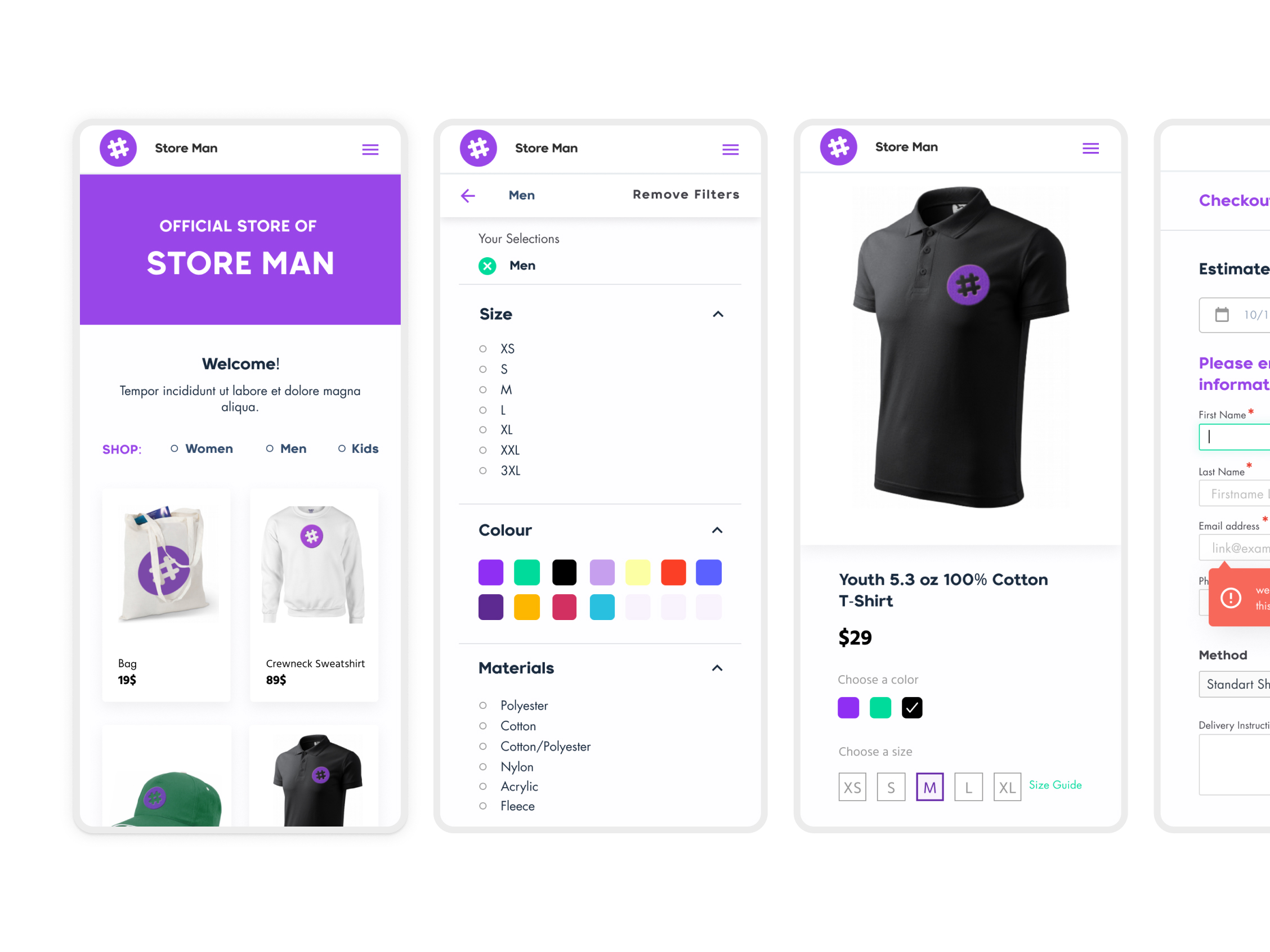Click the Size Guide link on product page

(x=1054, y=784)
